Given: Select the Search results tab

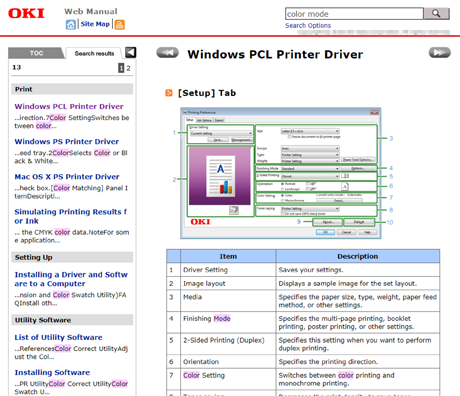Looking at the screenshot, I should pos(94,53).
